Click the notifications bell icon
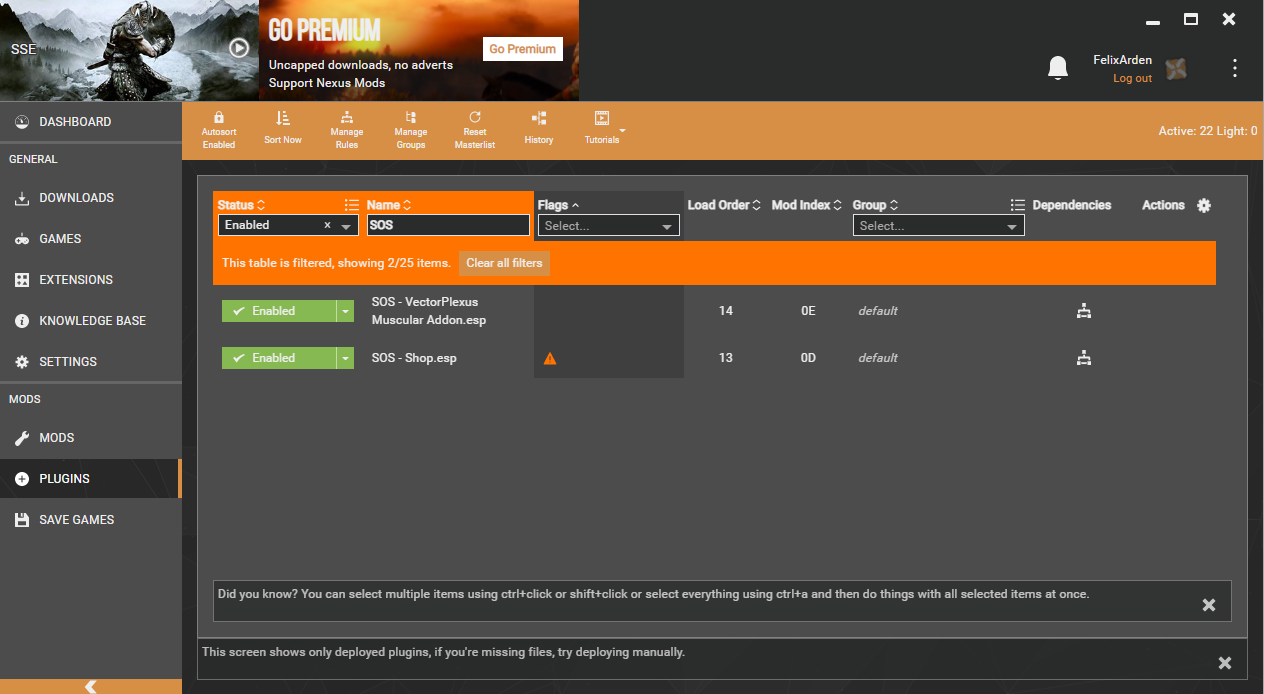Viewport: 1264px width, 694px height. tap(1057, 68)
